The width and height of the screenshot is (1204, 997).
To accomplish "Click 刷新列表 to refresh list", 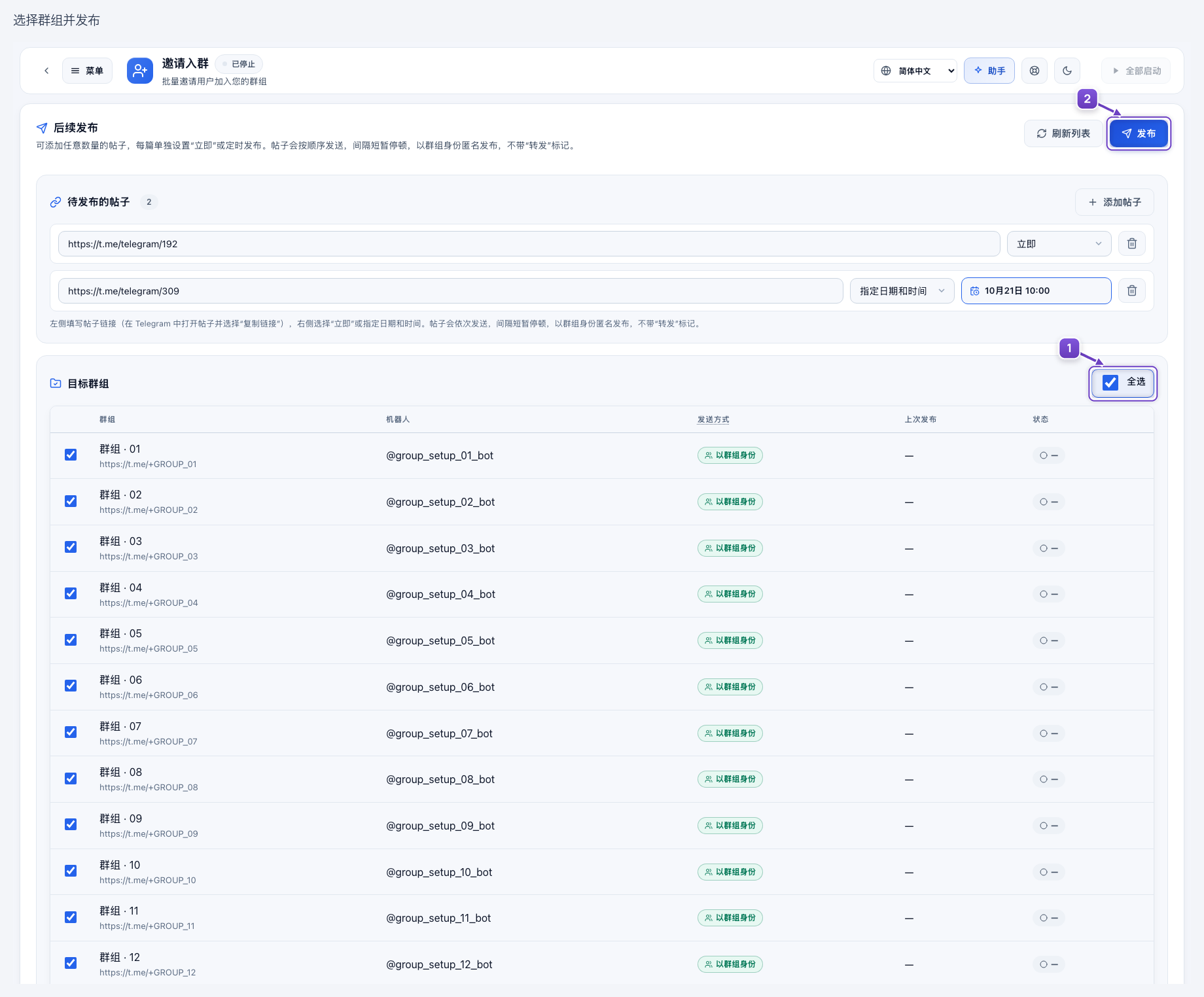I will (x=1063, y=133).
